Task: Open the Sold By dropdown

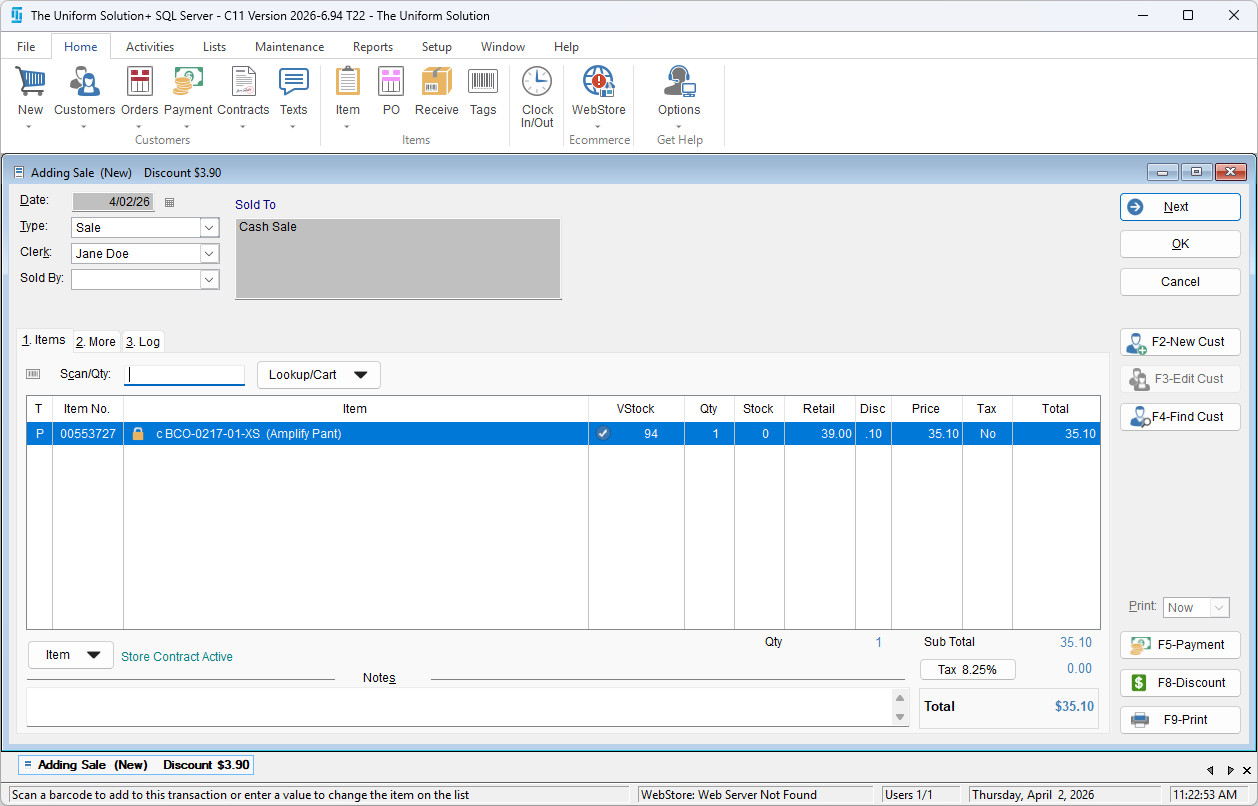Action: pos(209,280)
